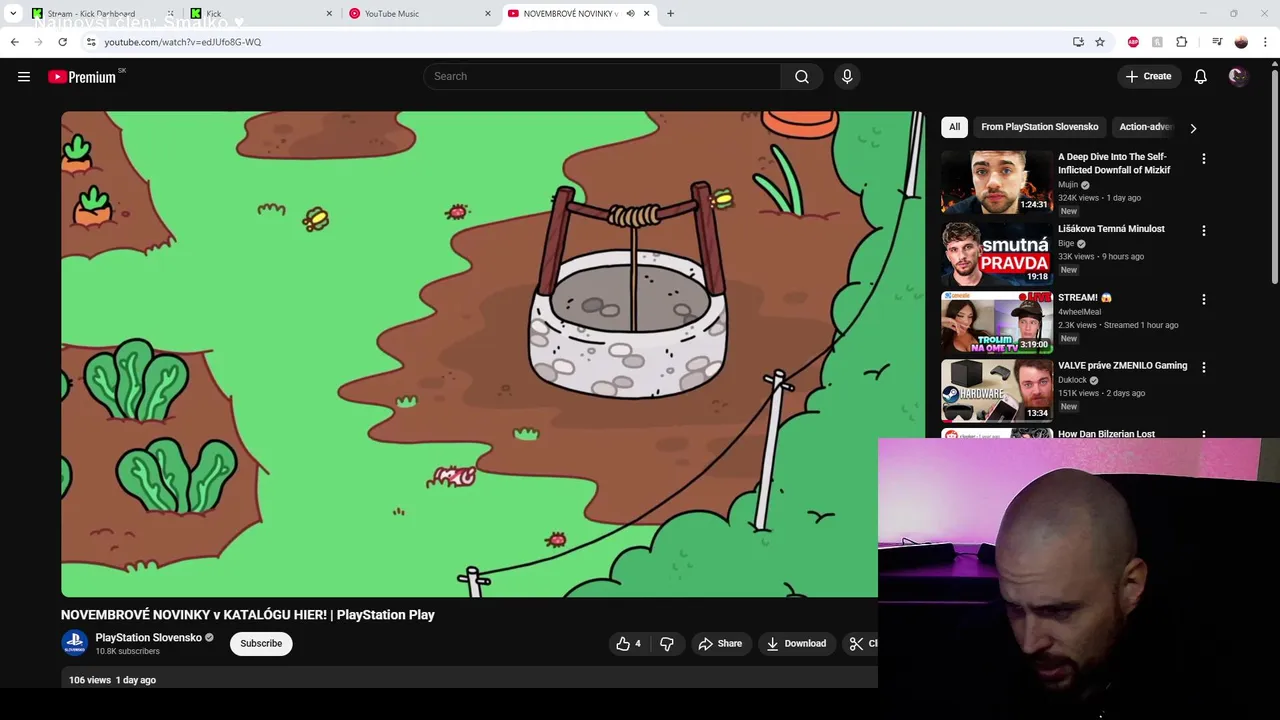
Task: Click into the YouTube search field
Action: [603, 77]
